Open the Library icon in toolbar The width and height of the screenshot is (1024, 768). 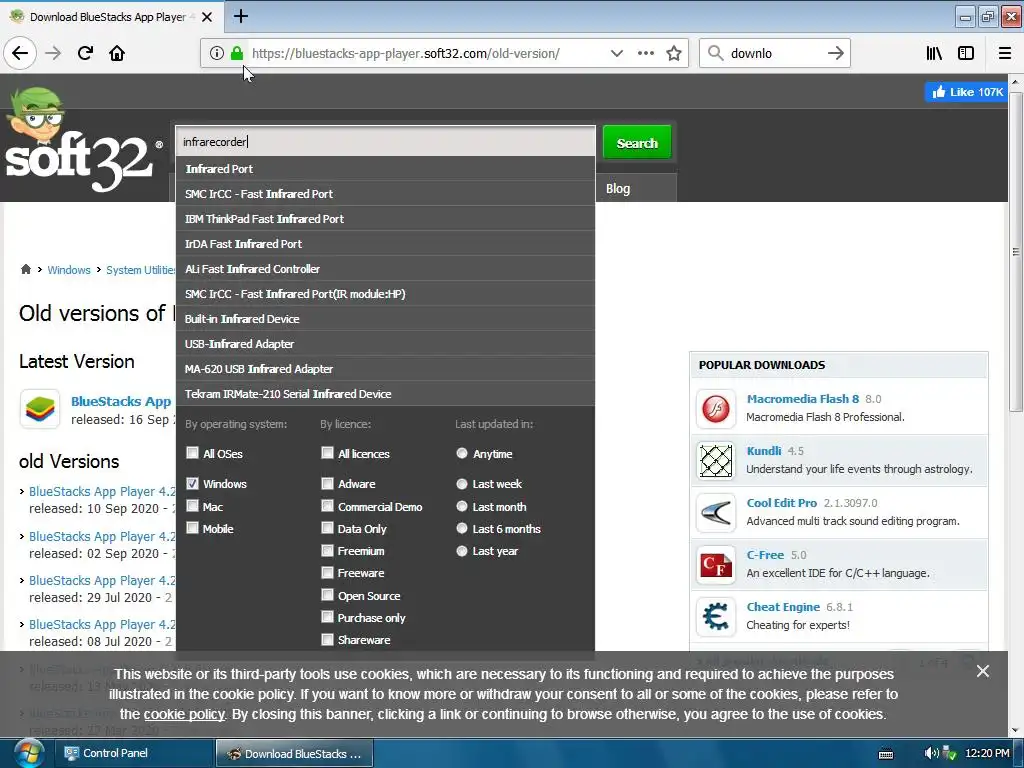coord(934,53)
